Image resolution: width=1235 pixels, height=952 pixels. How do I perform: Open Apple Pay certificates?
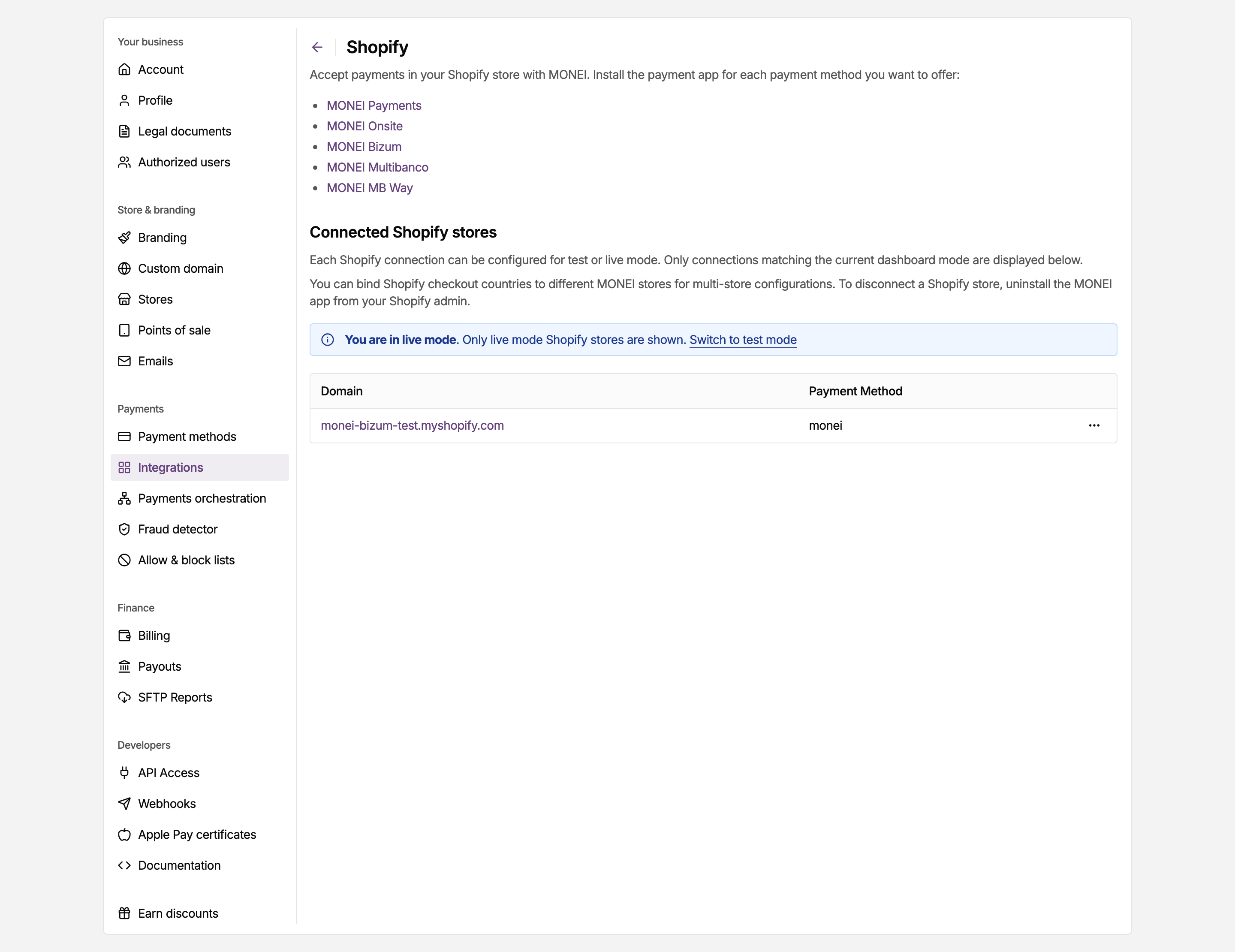(199, 835)
